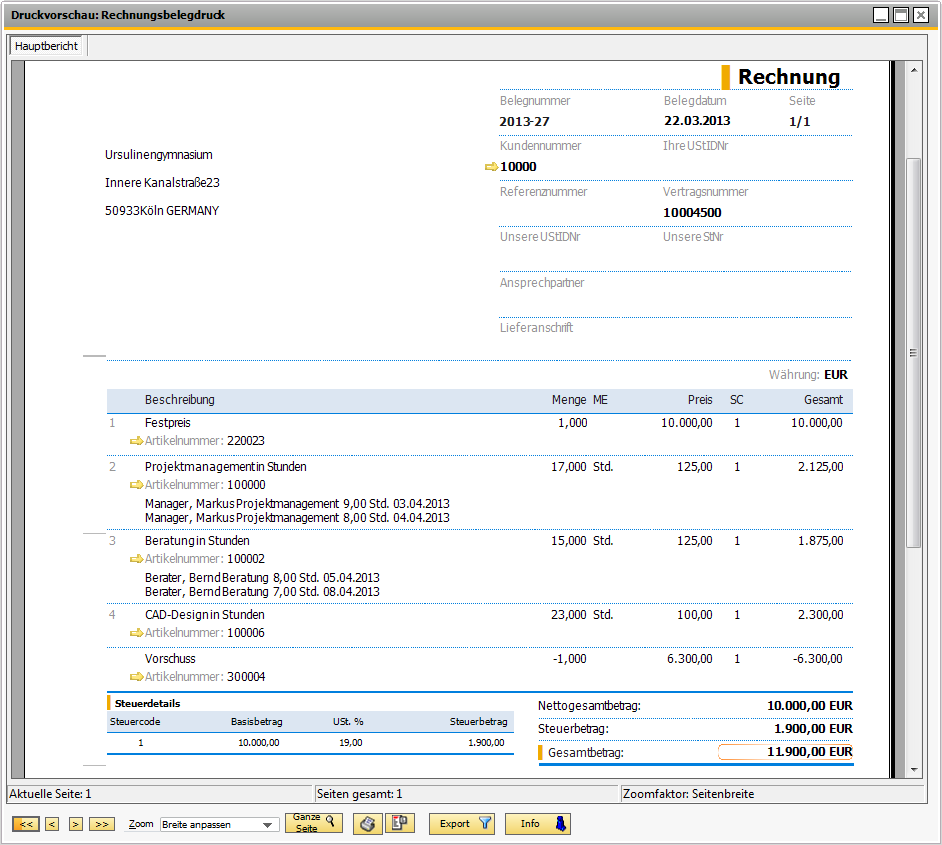Viewport: 942px width, 845px height.
Task: Click the print settings icon next to printer
Action: pos(400,824)
